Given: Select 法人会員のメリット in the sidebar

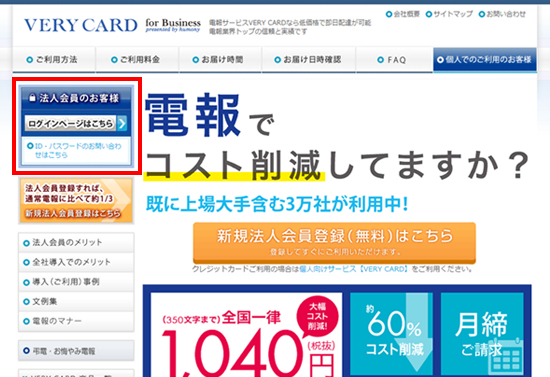Looking at the screenshot, I should coord(76,242).
